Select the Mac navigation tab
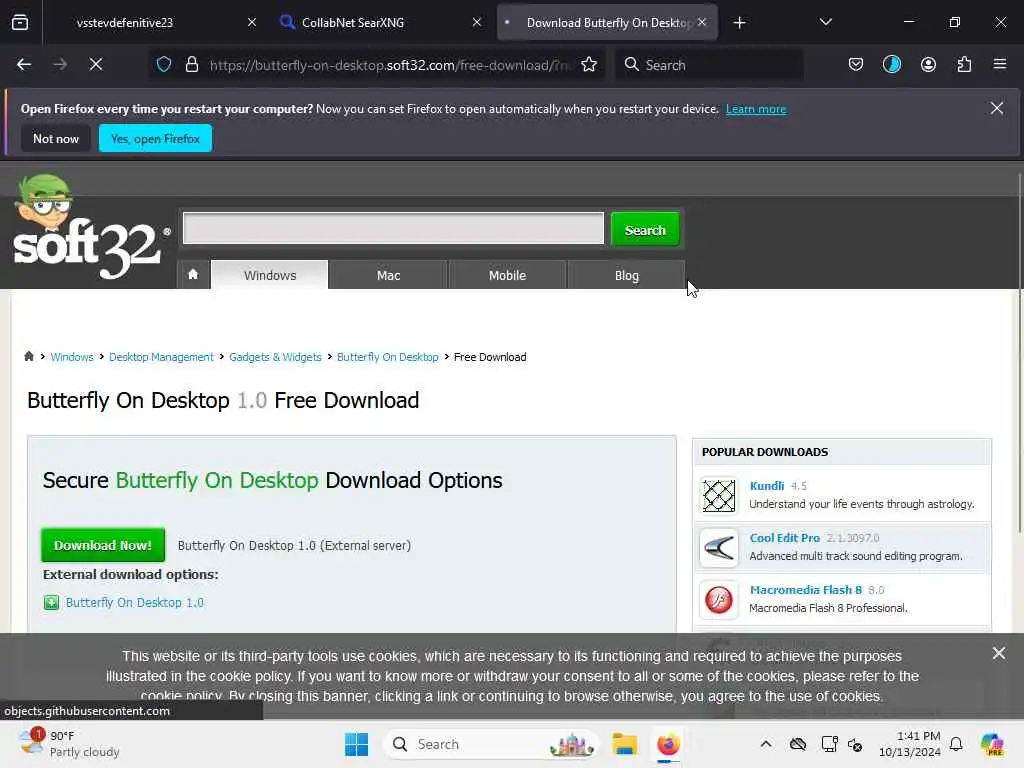 389,275
